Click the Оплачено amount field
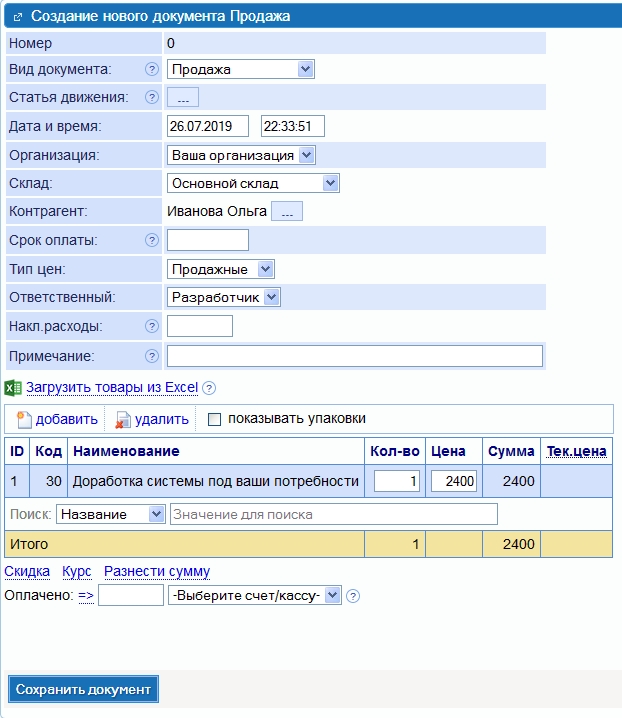The height and width of the screenshot is (718, 622). pyautogui.click(x=131, y=595)
